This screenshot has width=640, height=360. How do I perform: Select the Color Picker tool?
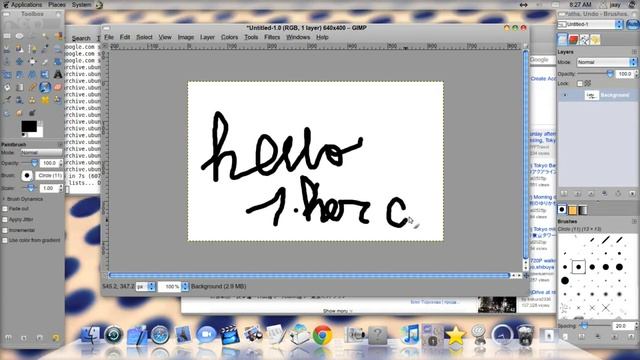pos(45,49)
